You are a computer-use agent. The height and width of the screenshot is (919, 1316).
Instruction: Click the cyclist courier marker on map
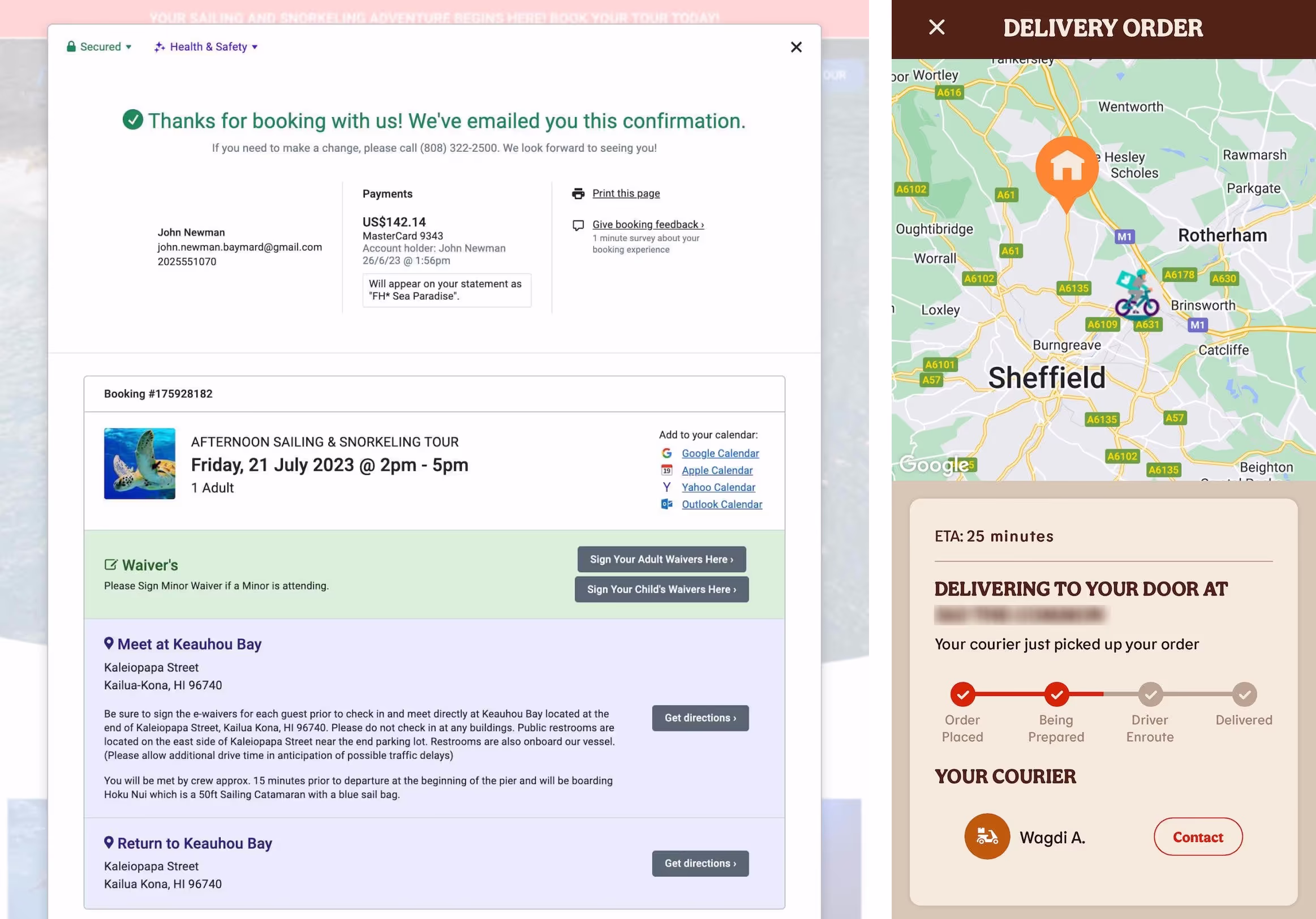point(1137,294)
